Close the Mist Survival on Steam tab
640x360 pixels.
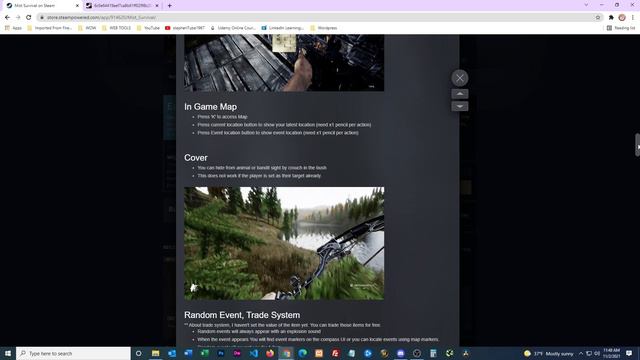pos(77,6)
